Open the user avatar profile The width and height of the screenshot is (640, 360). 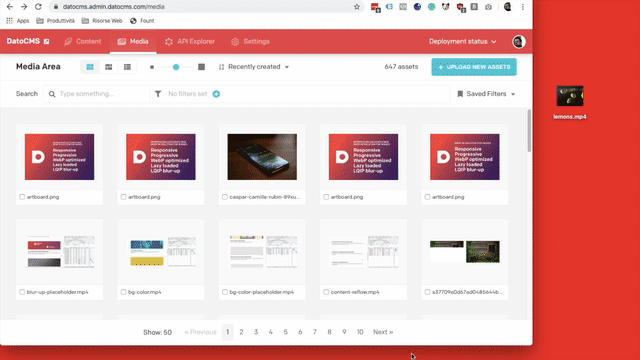pyautogui.click(x=518, y=42)
